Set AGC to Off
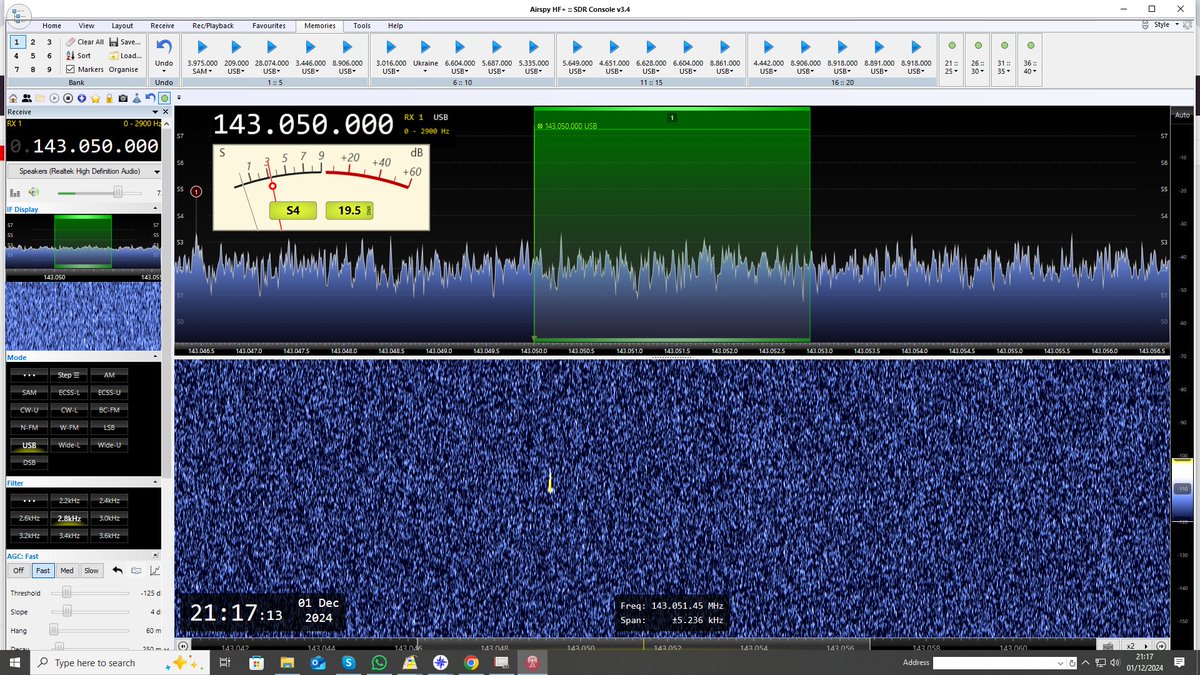This screenshot has width=1200, height=675. click(x=18, y=571)
